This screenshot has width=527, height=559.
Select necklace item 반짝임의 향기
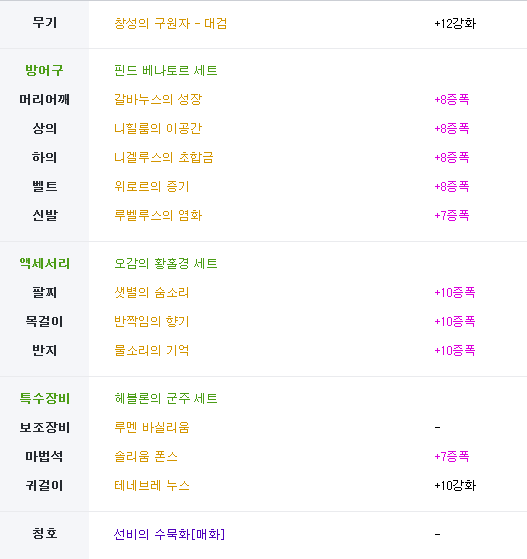pyautogui.click(x=152, y=321)
